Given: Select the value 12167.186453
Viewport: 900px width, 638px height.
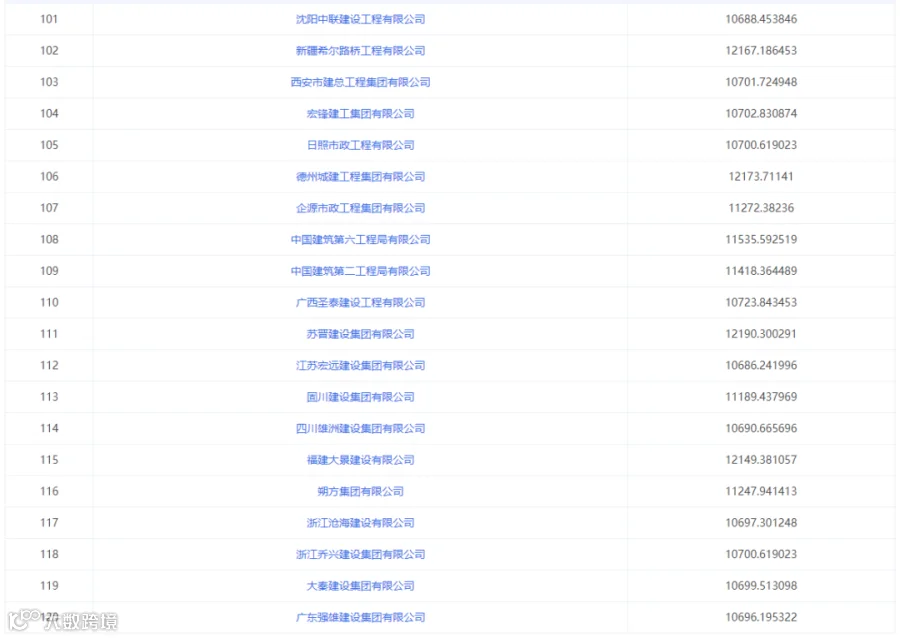Looking at the screenshot, I should tap(761, 50).
